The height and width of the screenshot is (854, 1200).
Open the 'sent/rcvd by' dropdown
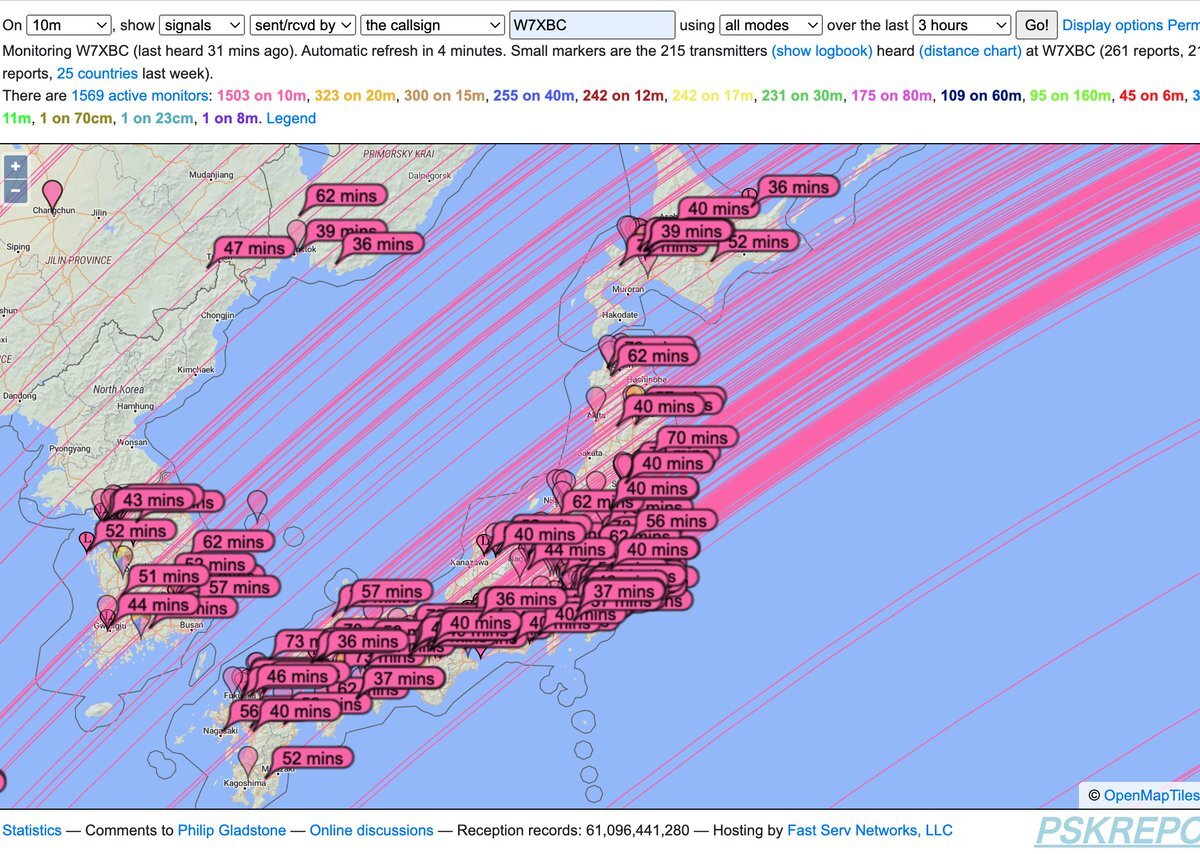pos(303,25)
